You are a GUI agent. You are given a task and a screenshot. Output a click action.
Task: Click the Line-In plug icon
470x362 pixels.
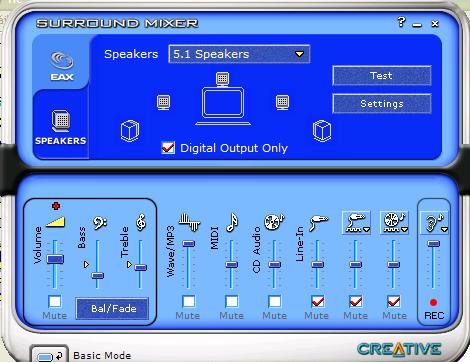pos(319,223)
